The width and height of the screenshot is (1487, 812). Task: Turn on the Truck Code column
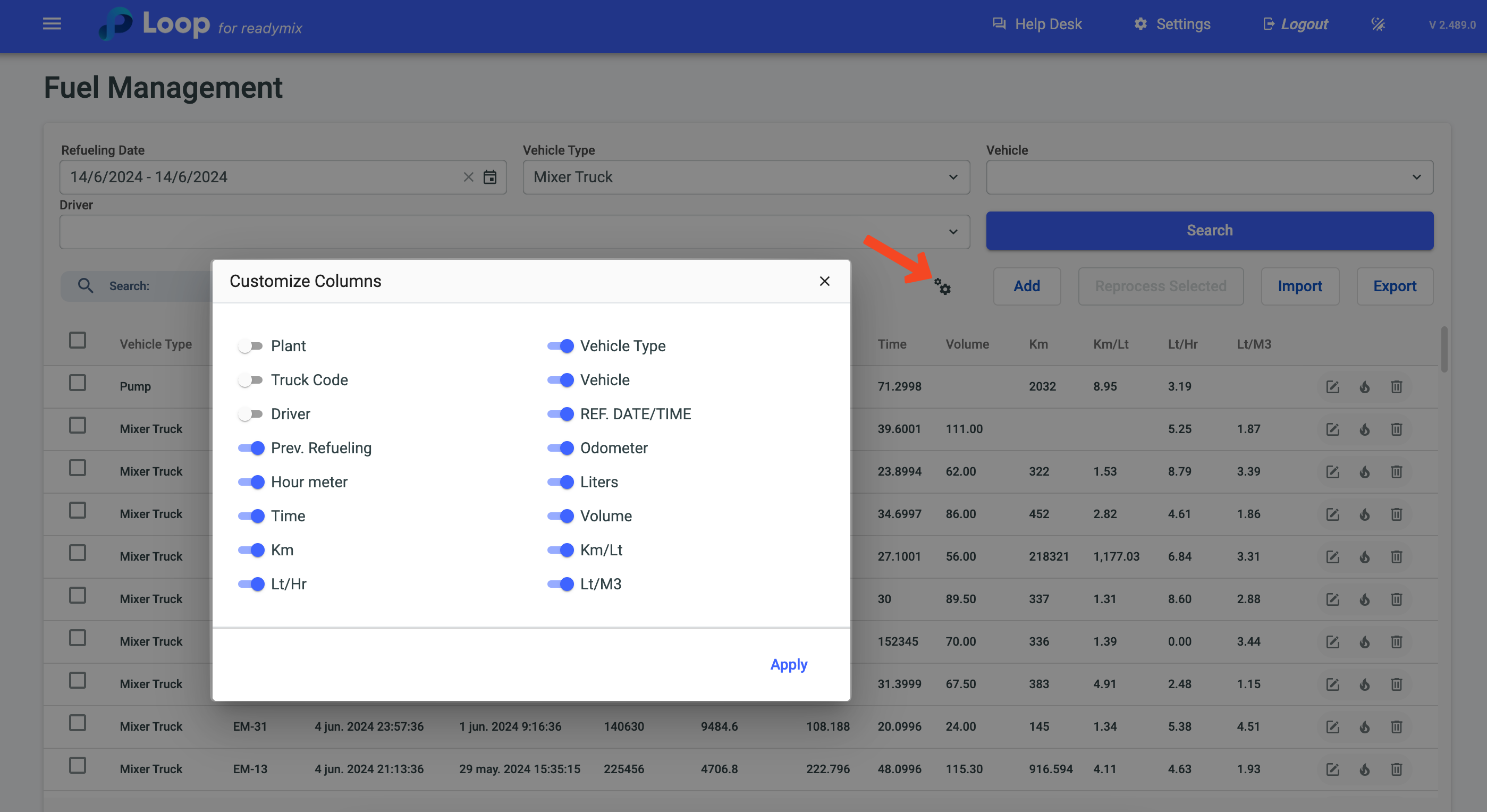point(250,380)
